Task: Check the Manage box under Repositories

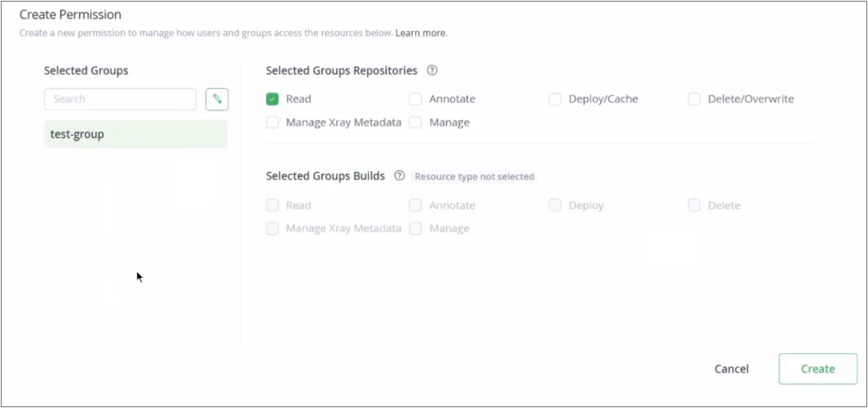Action: click(415, 122)
